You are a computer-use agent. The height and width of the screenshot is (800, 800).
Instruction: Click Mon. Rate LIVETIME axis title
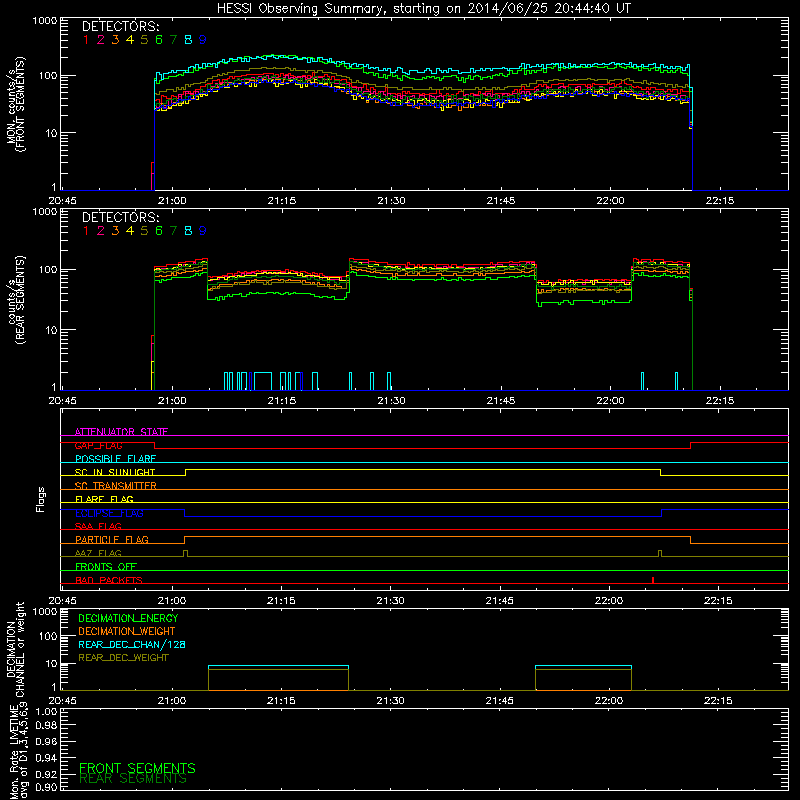tap(18, 752)
